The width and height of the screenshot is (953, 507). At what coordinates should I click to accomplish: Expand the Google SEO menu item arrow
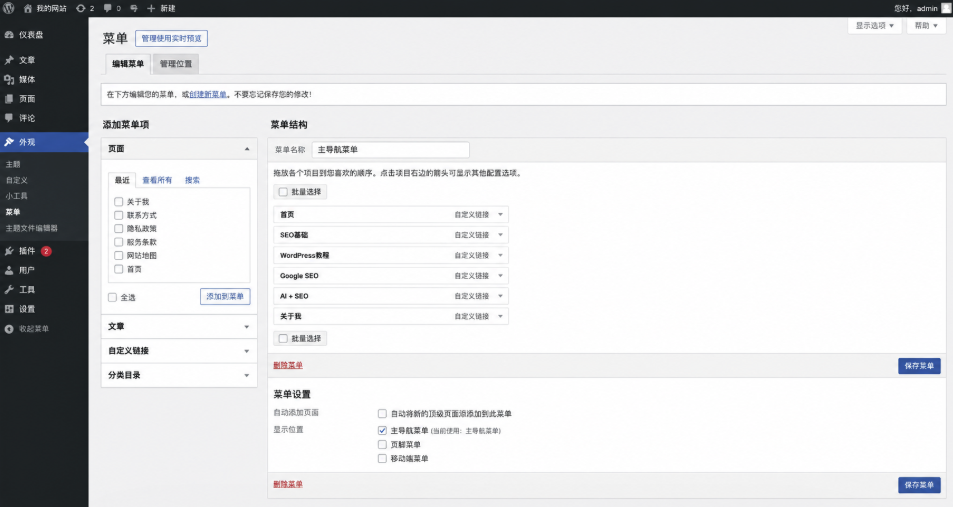click(x=501, y=276)
